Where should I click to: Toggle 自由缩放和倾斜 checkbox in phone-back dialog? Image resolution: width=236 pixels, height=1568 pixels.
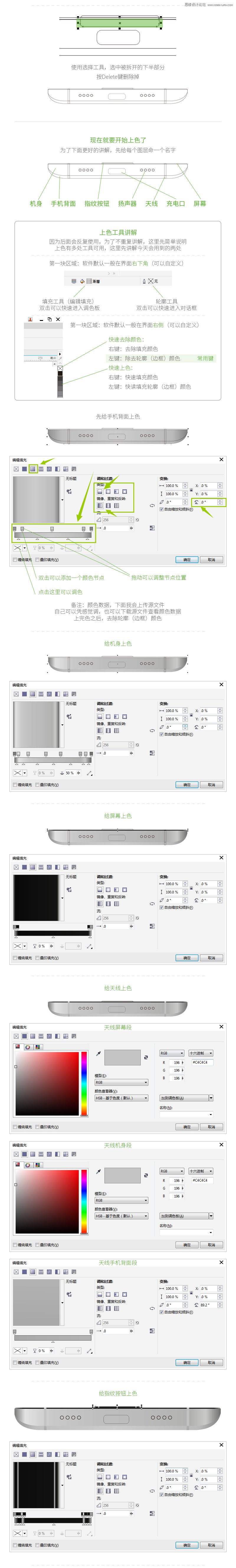click(161, 509)
